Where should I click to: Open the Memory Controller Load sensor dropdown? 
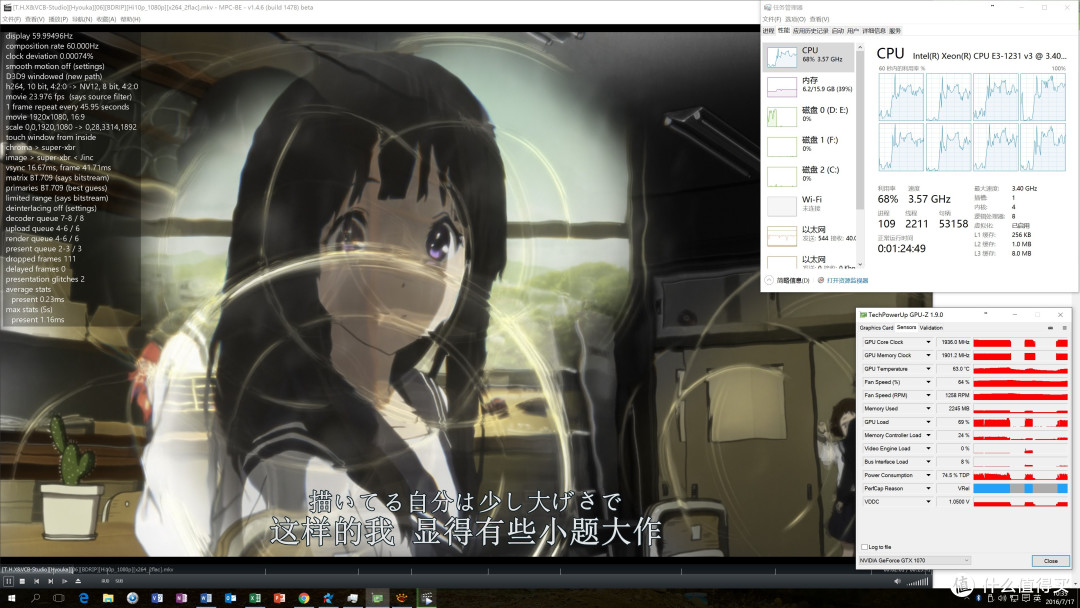pos(928,435)
